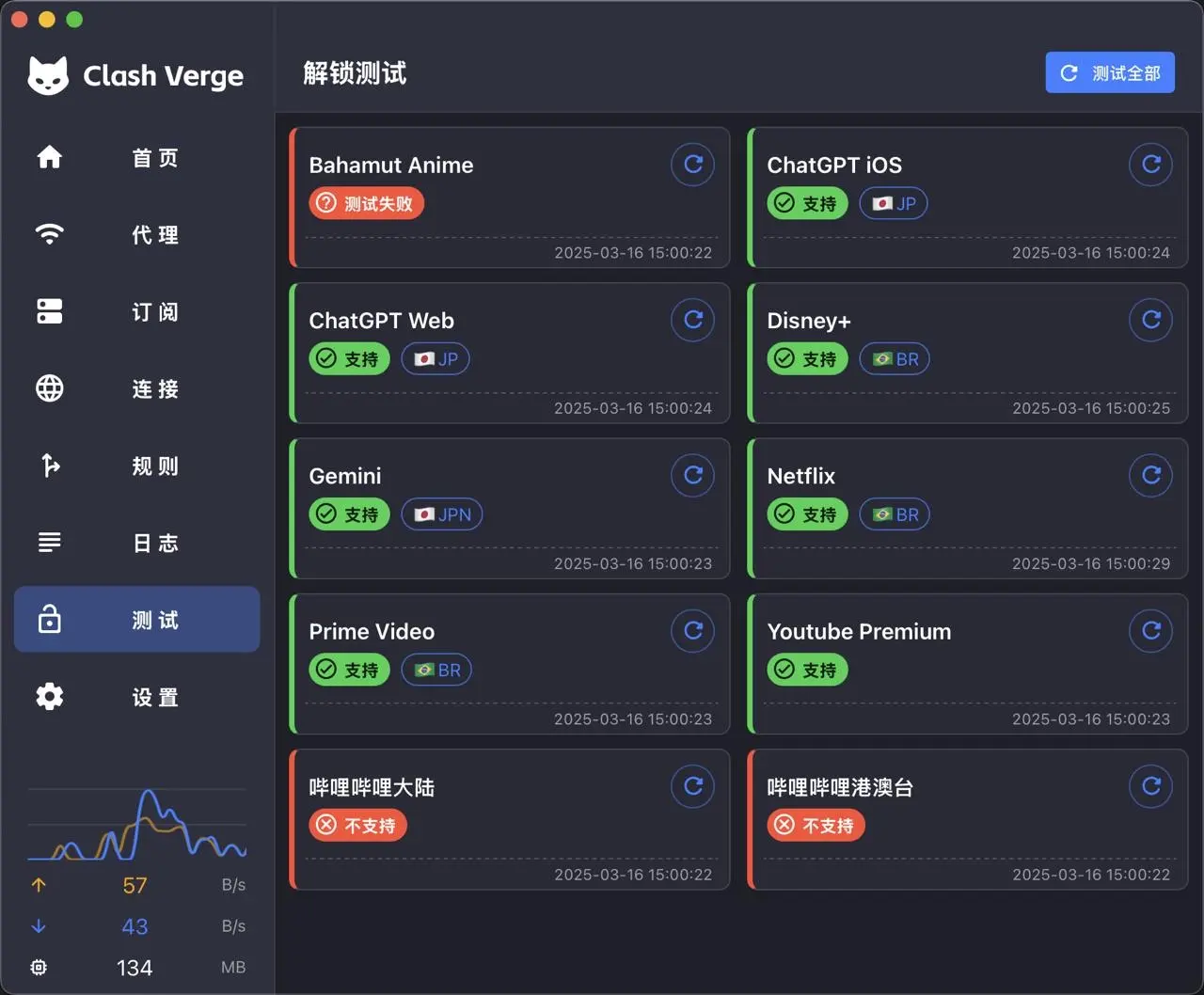
Task: Click the settings gear icon
Action: (x=50, y=697)
